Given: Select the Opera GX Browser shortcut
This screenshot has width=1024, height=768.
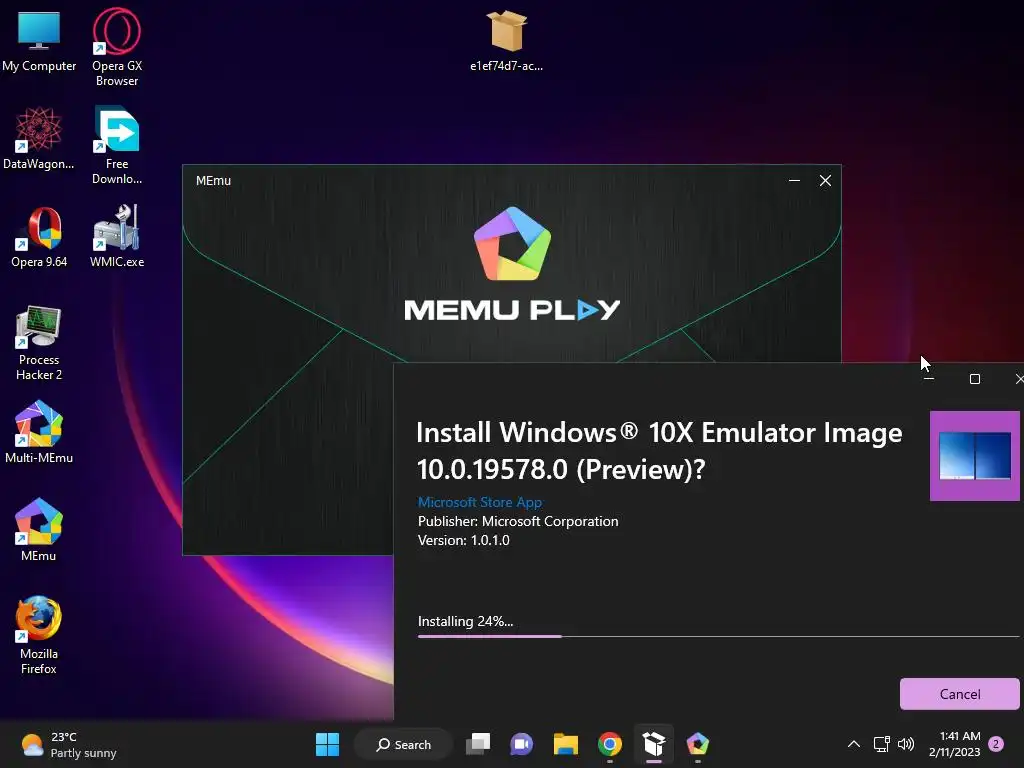Looking at the screenshot, I should click(117, 47).
